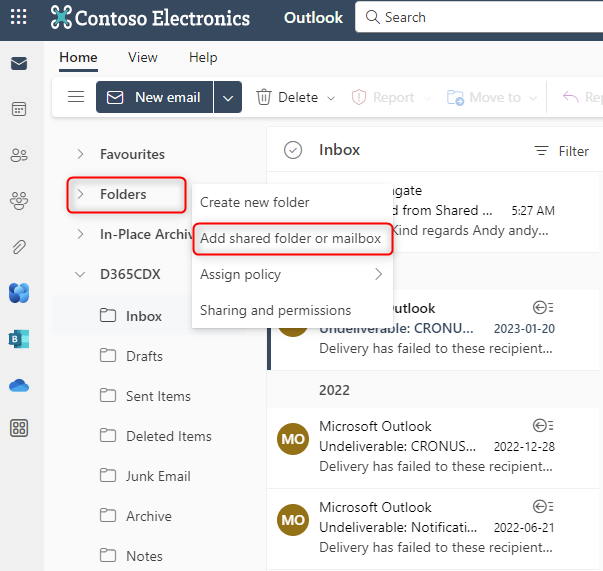
Task: Open the Report dropdown chevron
Action: pyautogui.click(x=427, y=98)
